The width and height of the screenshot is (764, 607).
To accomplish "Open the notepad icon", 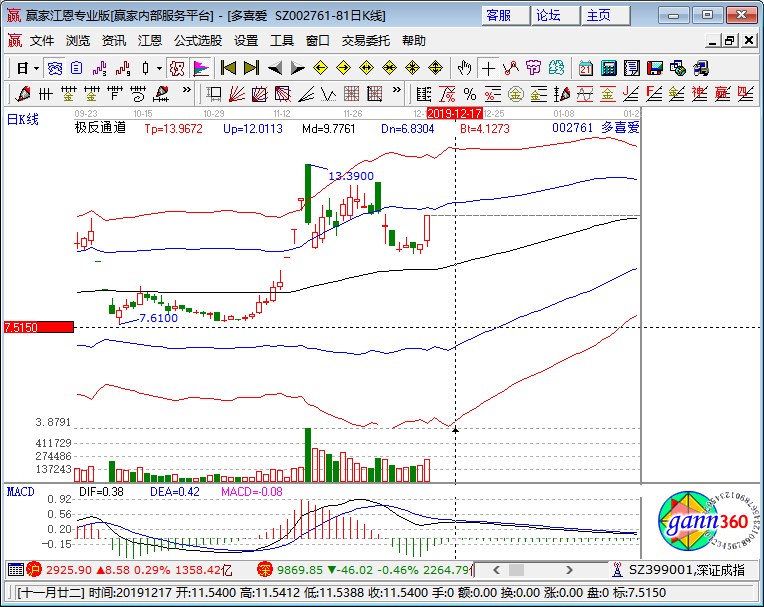I will tap(632, 68).
